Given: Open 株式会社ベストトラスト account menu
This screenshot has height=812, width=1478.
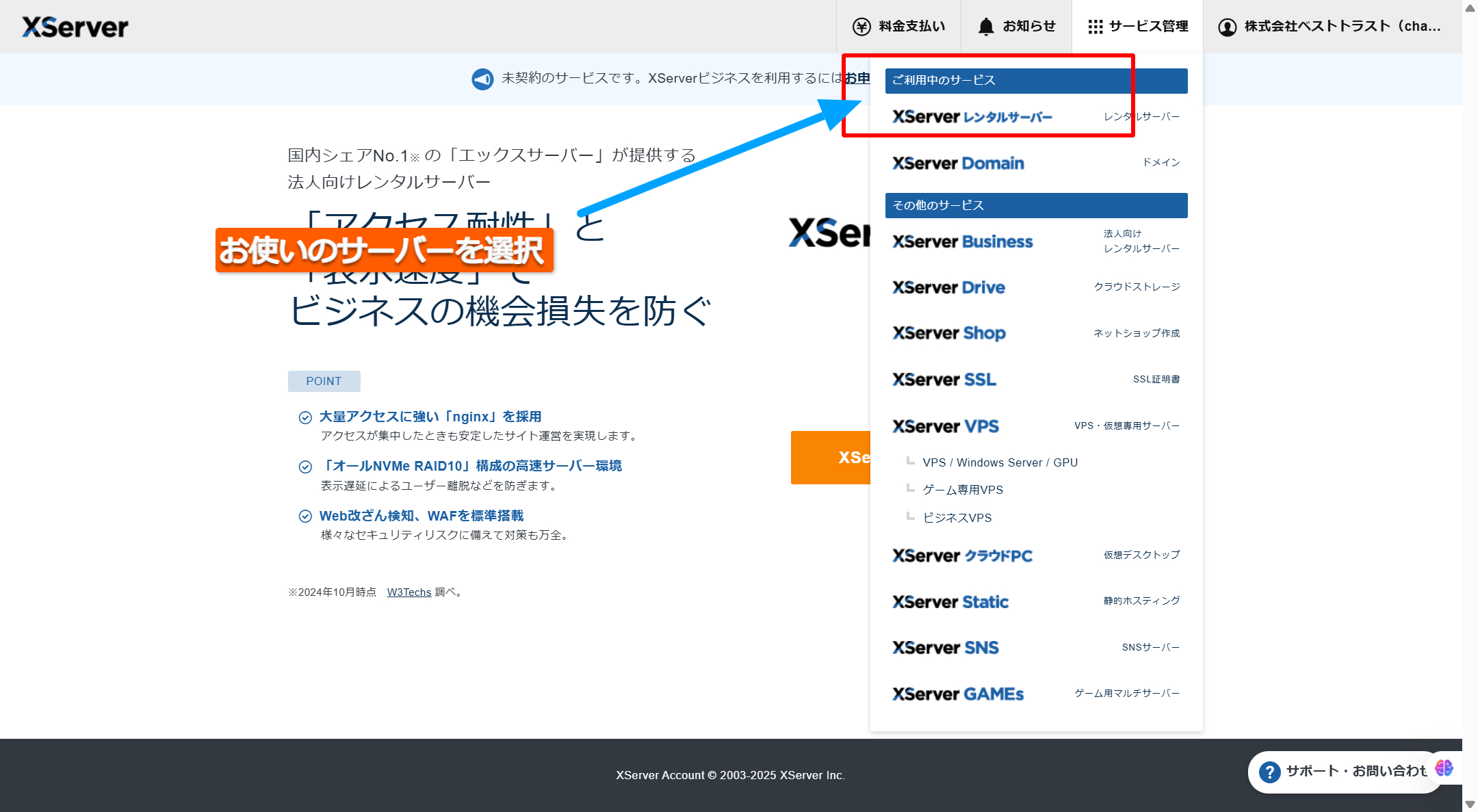Looking at the screenshot, I should (1330, 27).
